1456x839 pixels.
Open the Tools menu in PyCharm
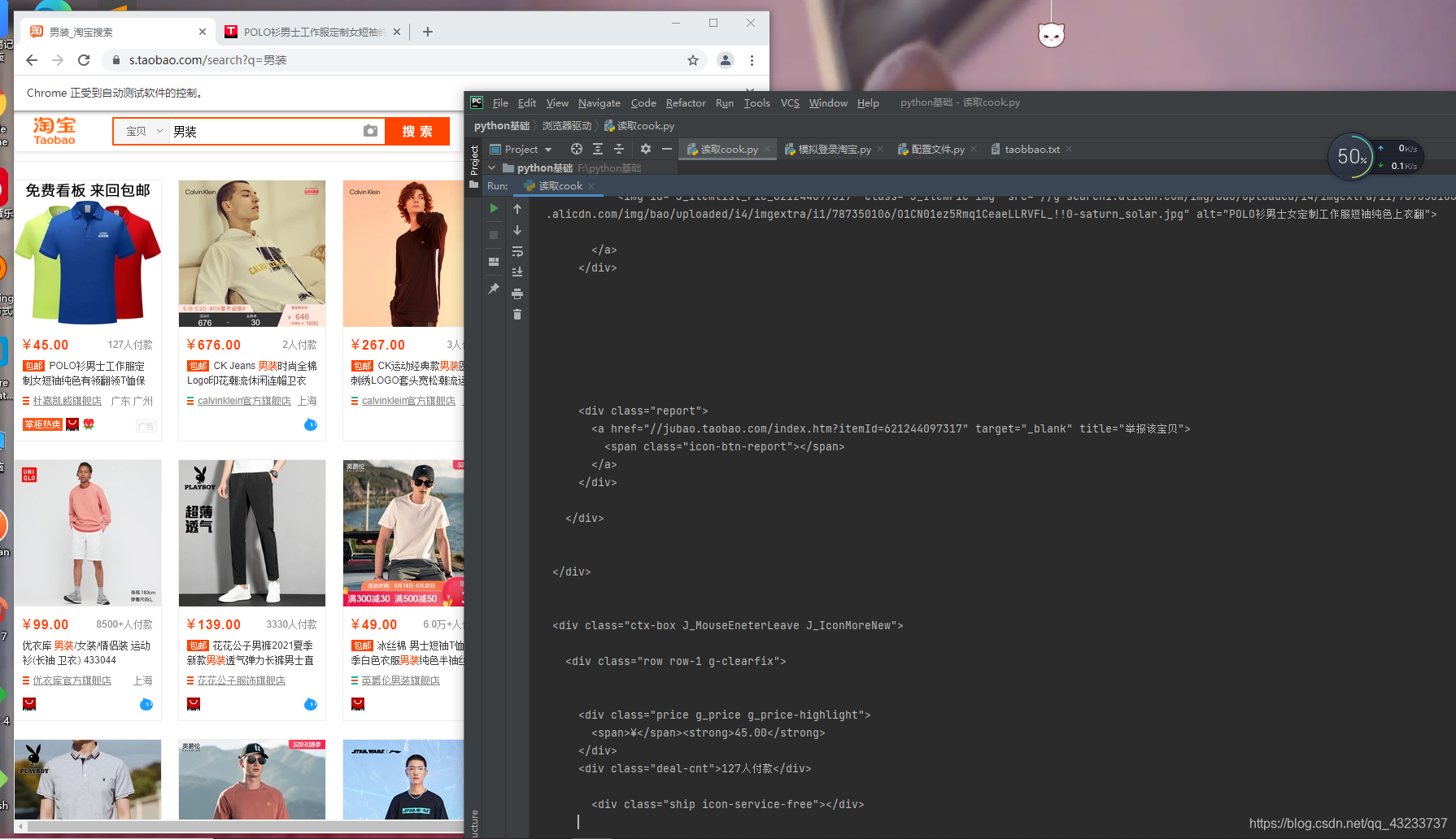(x=756, y=102)
